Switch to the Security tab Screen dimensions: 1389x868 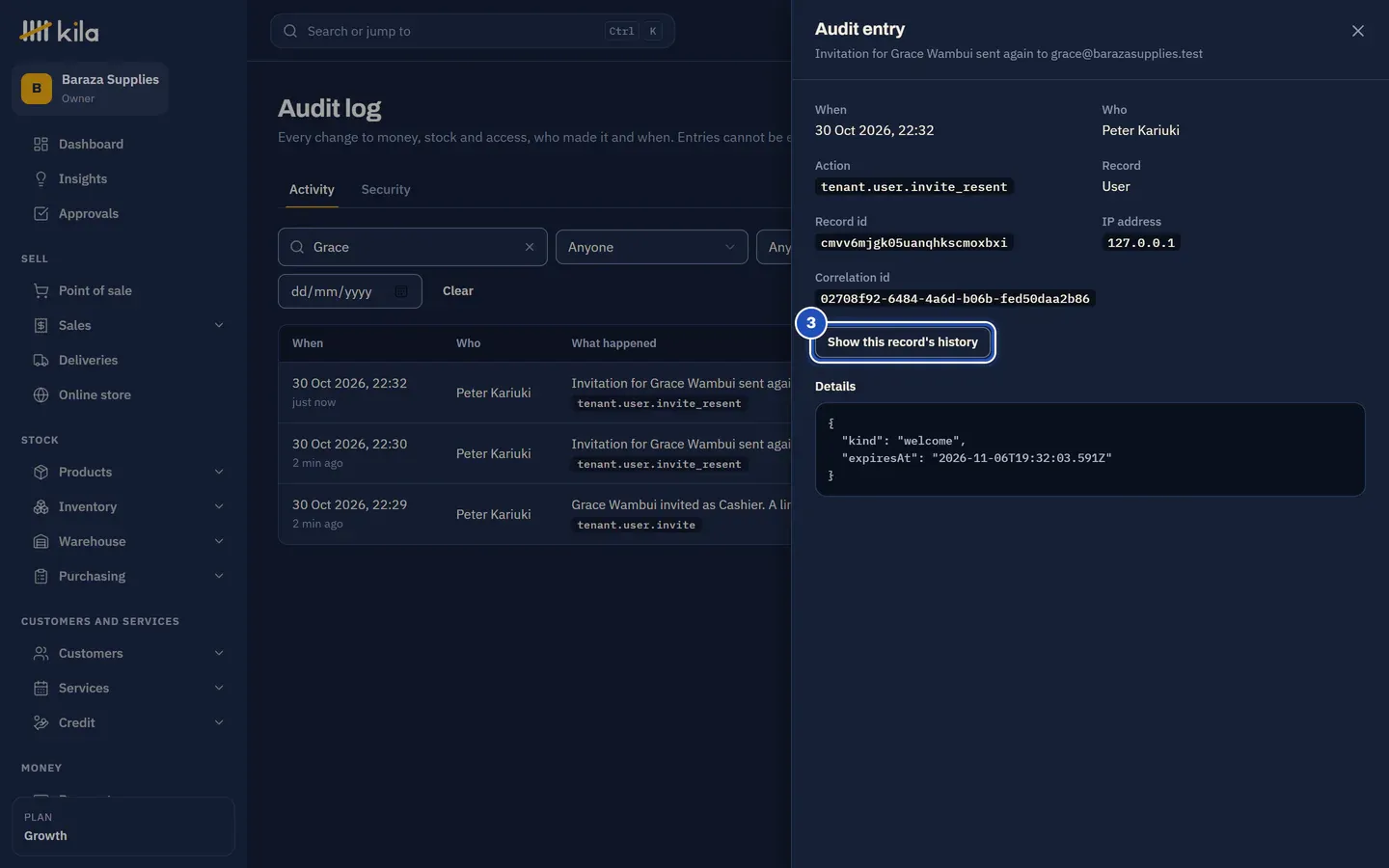[386, 190]
